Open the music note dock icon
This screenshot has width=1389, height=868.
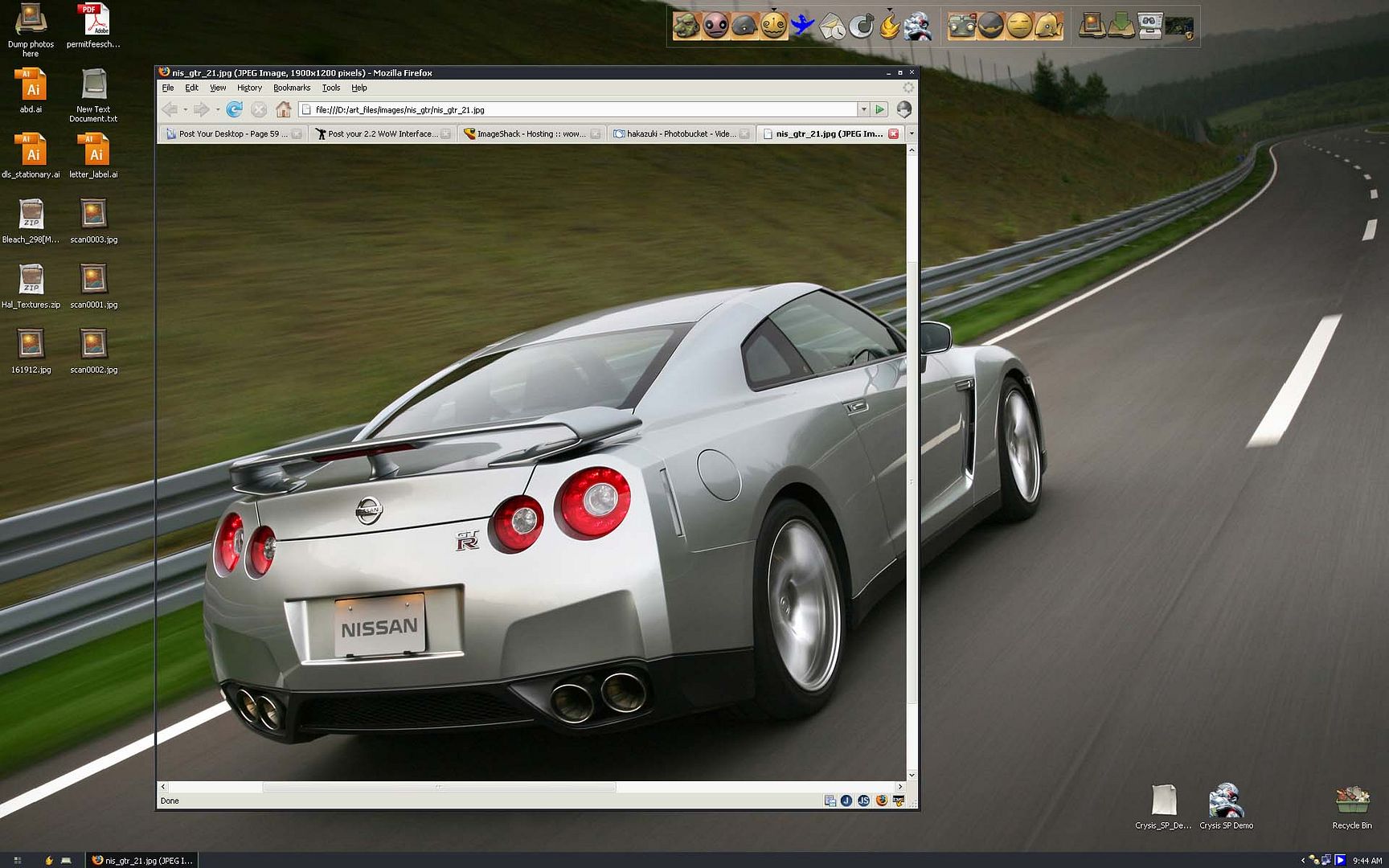[861, 26]
